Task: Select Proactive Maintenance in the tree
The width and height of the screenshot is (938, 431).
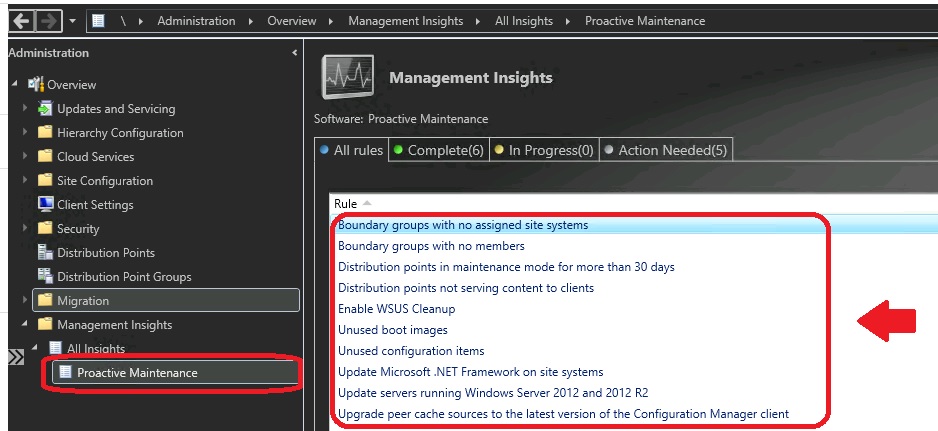Action: click(x=137, y=372)
